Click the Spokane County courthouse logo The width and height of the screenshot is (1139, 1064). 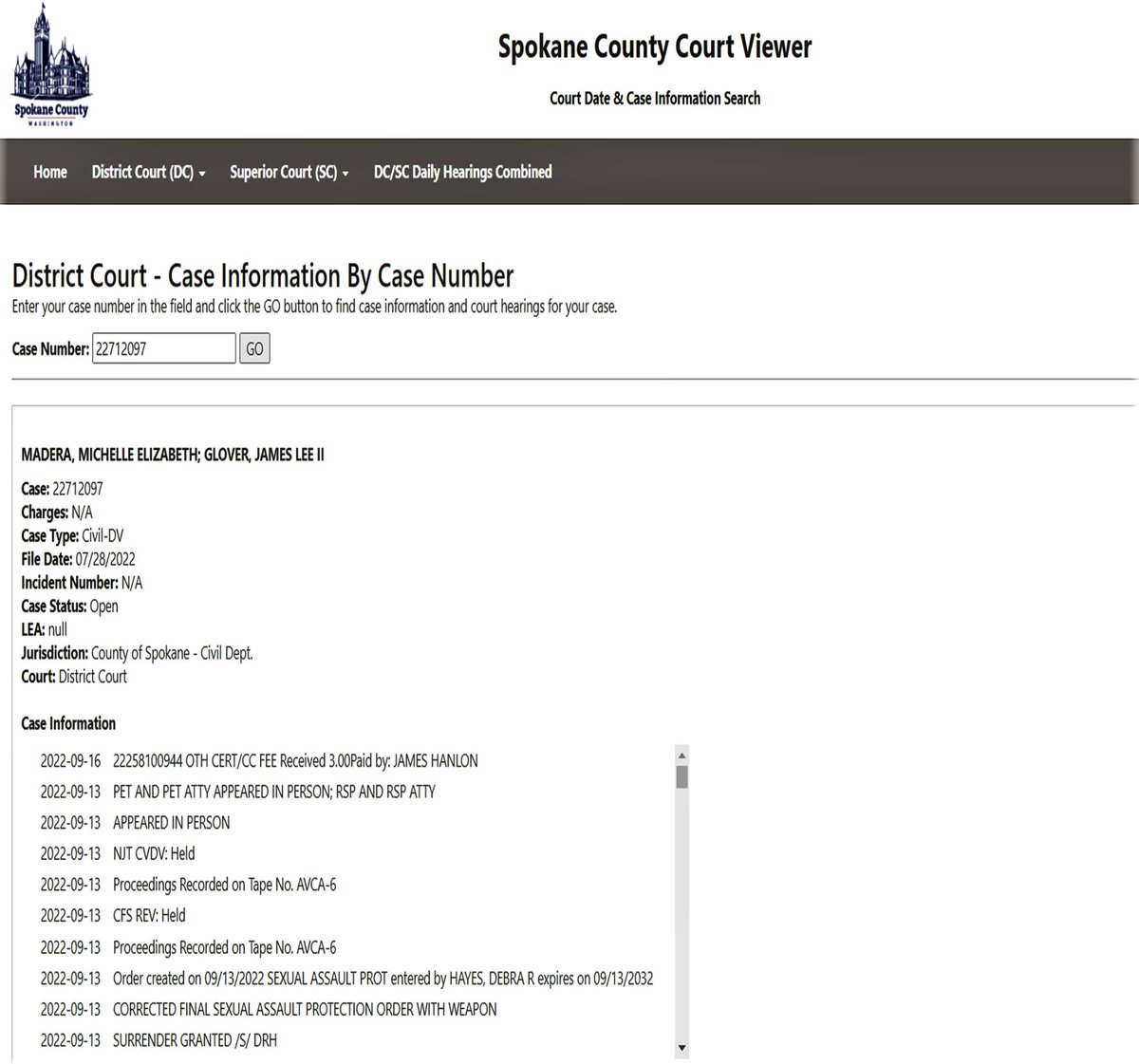pyautogui.click(x=51, y=65)
